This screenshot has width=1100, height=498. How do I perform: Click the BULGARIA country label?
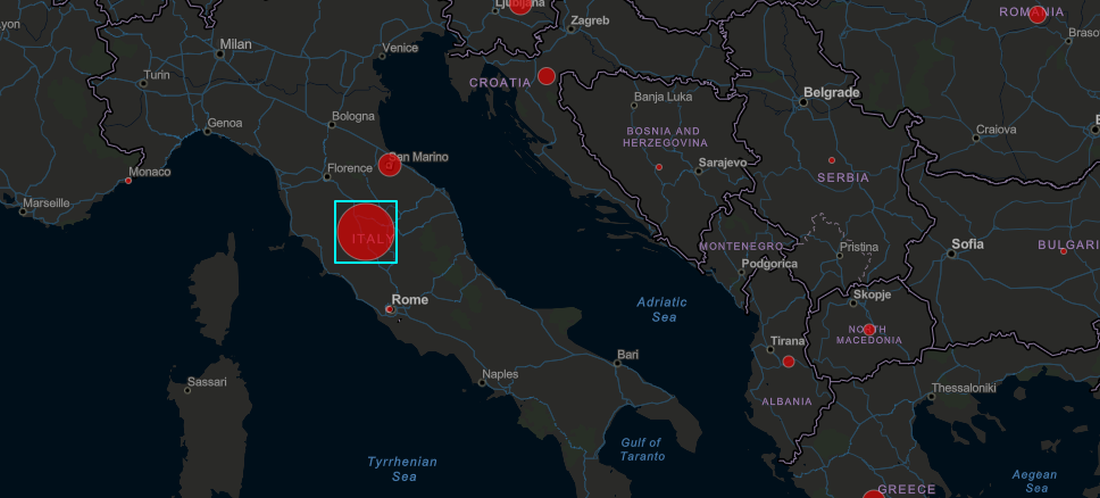[1068, 245]
